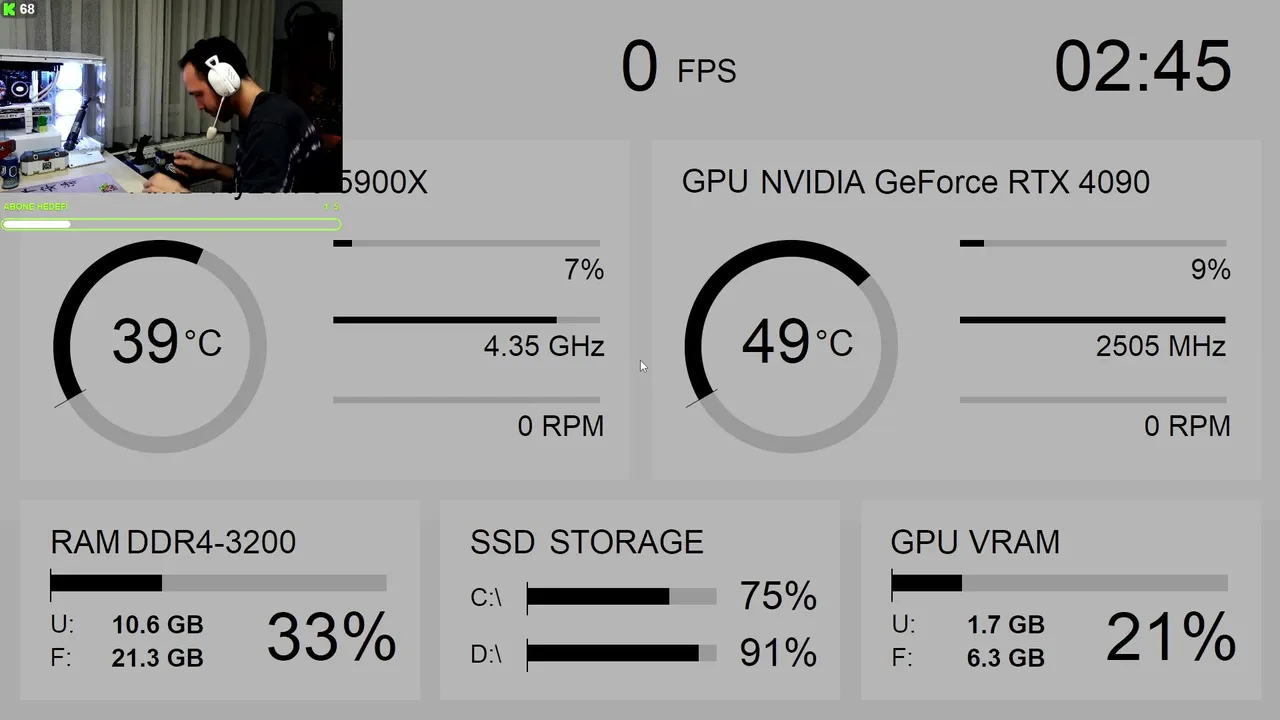This screenshot has width=1280, height=720.
Task: Click the 02:45 clock display
Action: coord(1142,68)
